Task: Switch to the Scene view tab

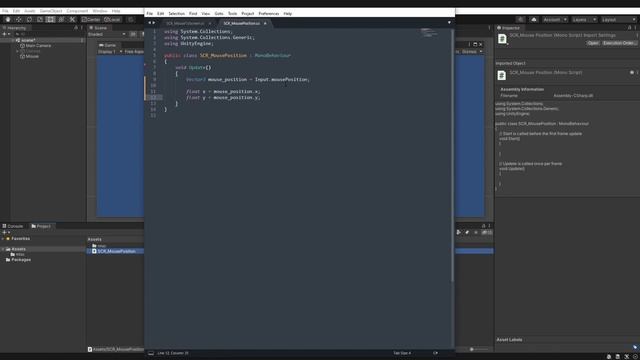Action: (99, 28)
